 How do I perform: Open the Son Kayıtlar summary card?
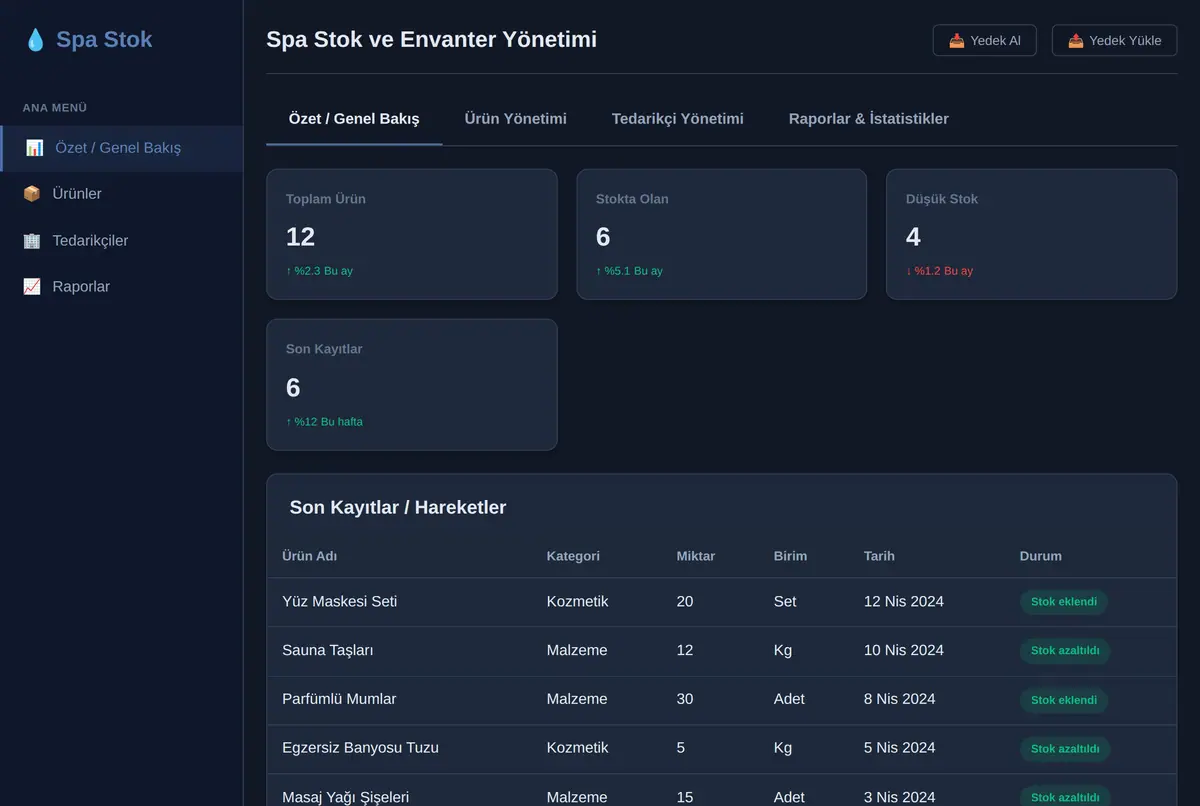pos(412,385)
